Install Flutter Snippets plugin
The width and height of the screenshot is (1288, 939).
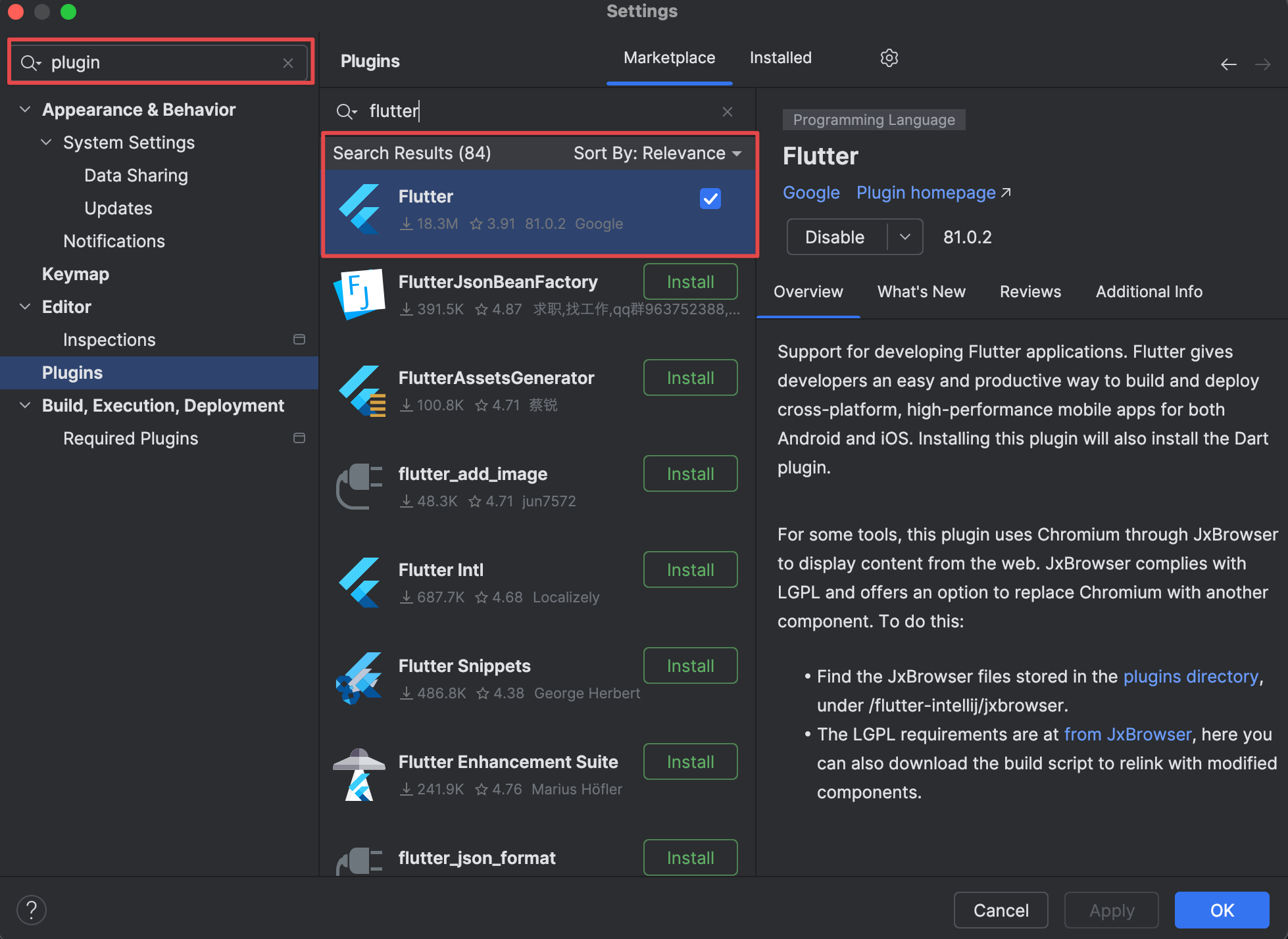690,666
